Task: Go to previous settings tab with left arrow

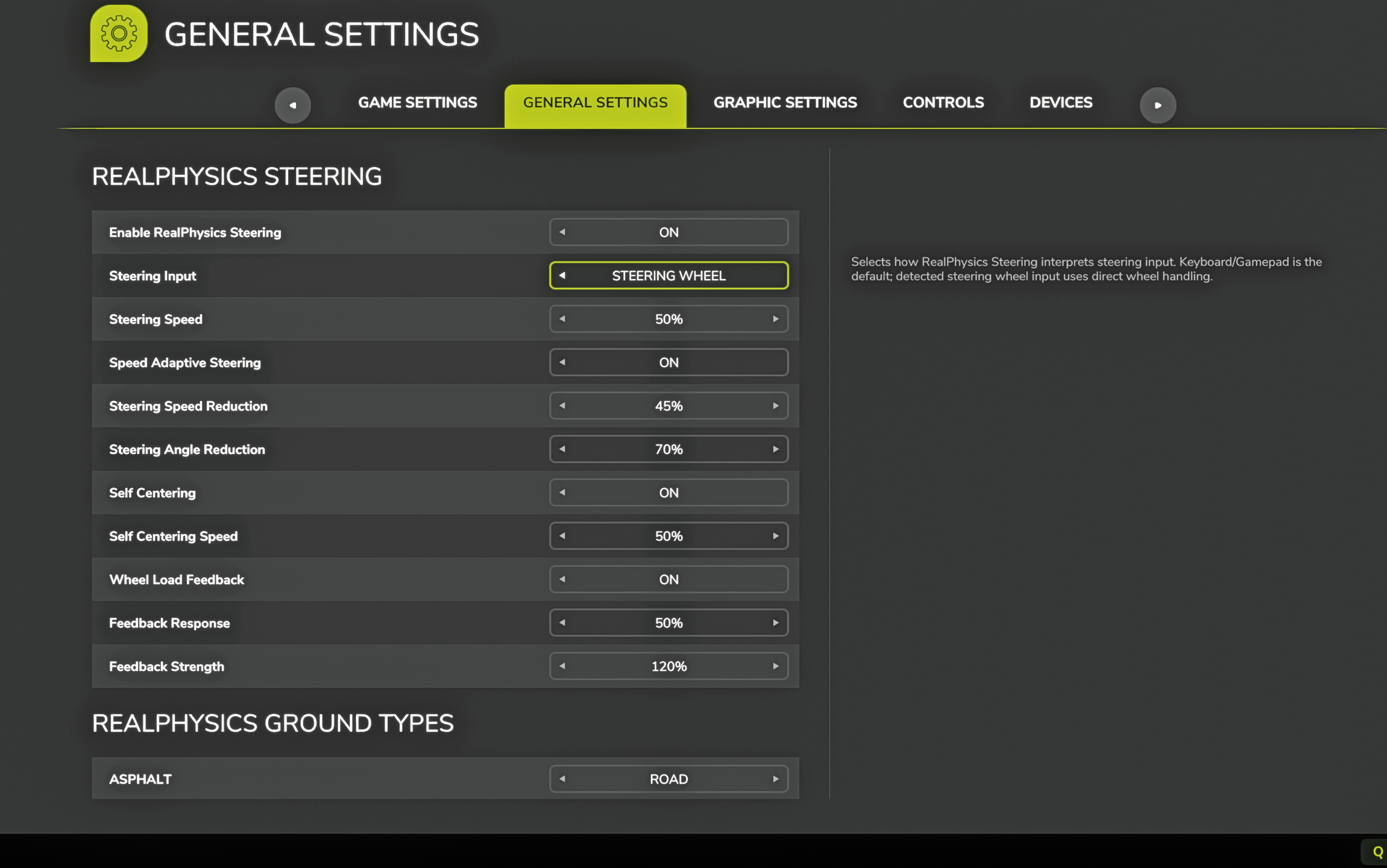Action: tap(293, 105)
